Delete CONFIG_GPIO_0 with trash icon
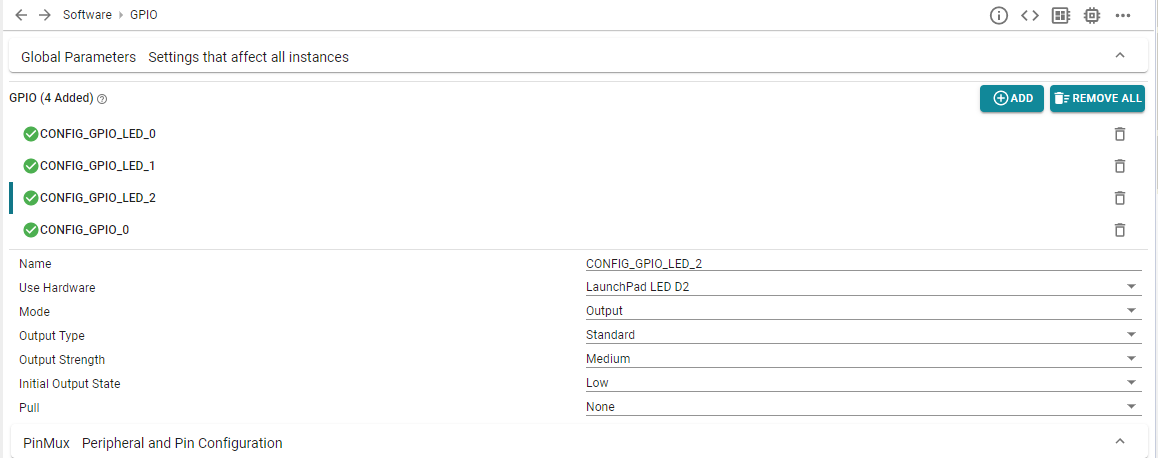Image resolution: width=1158 pixels, height=458 pixels. [1120, 230]
